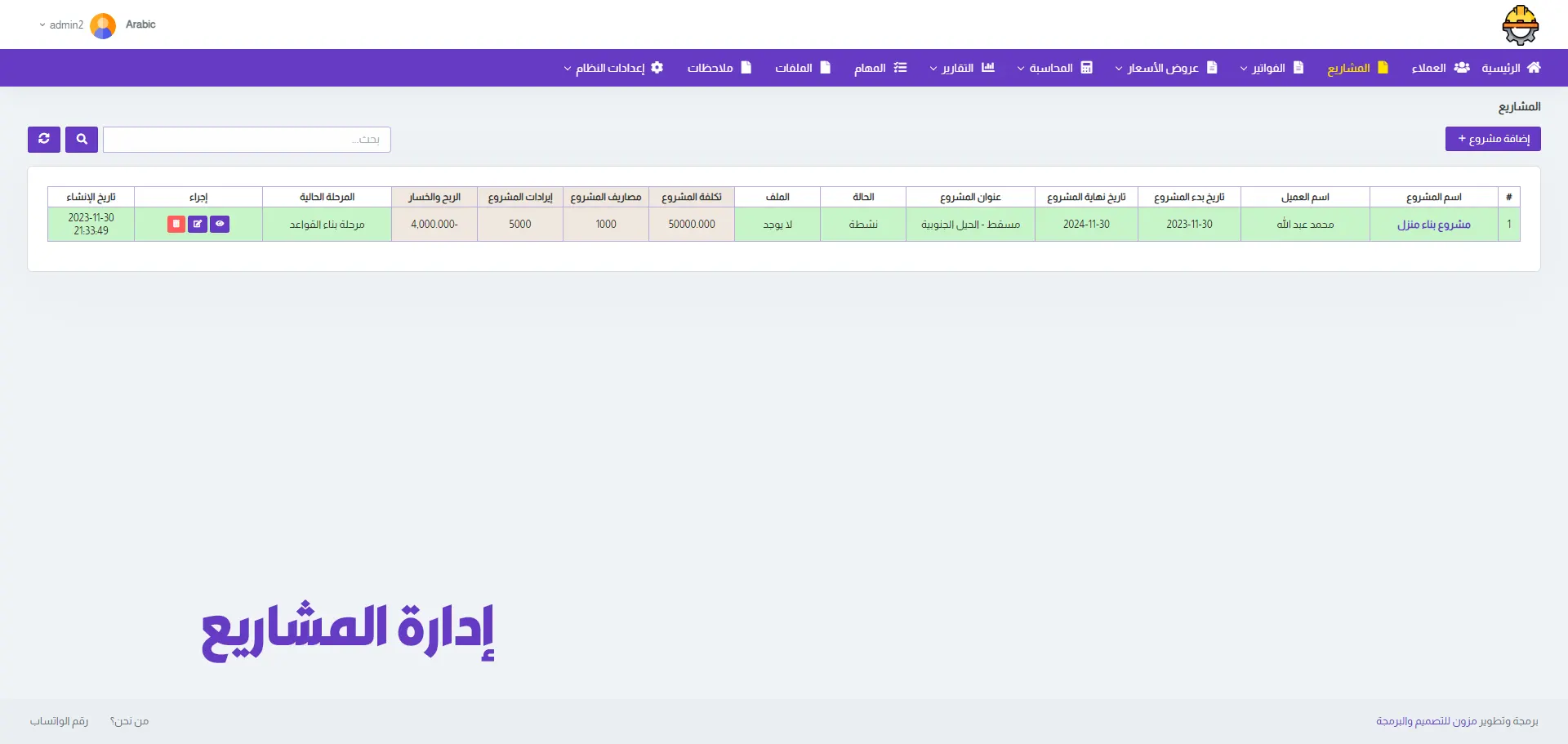The height and width of the screenshot is (744, 1568).
Task: Open العملاء clients menu item
Action: click(1440, 68)
